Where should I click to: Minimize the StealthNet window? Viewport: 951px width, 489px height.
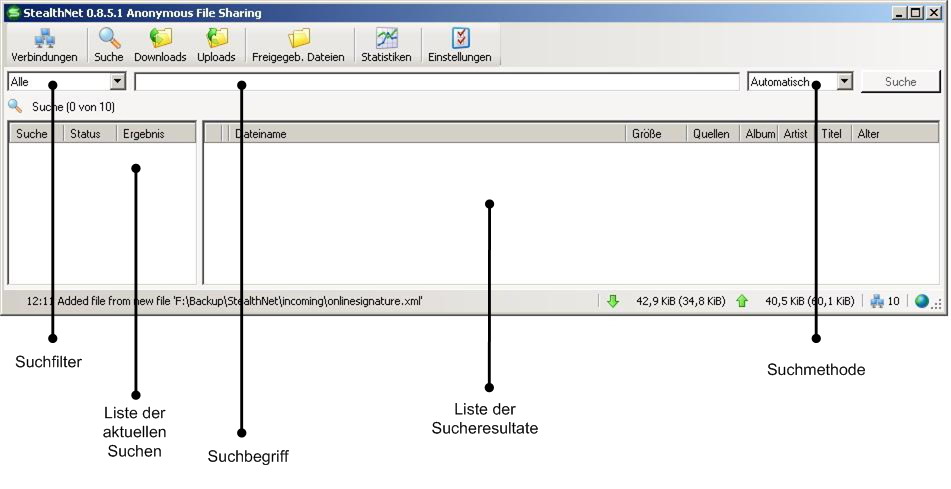click(899, 13)
